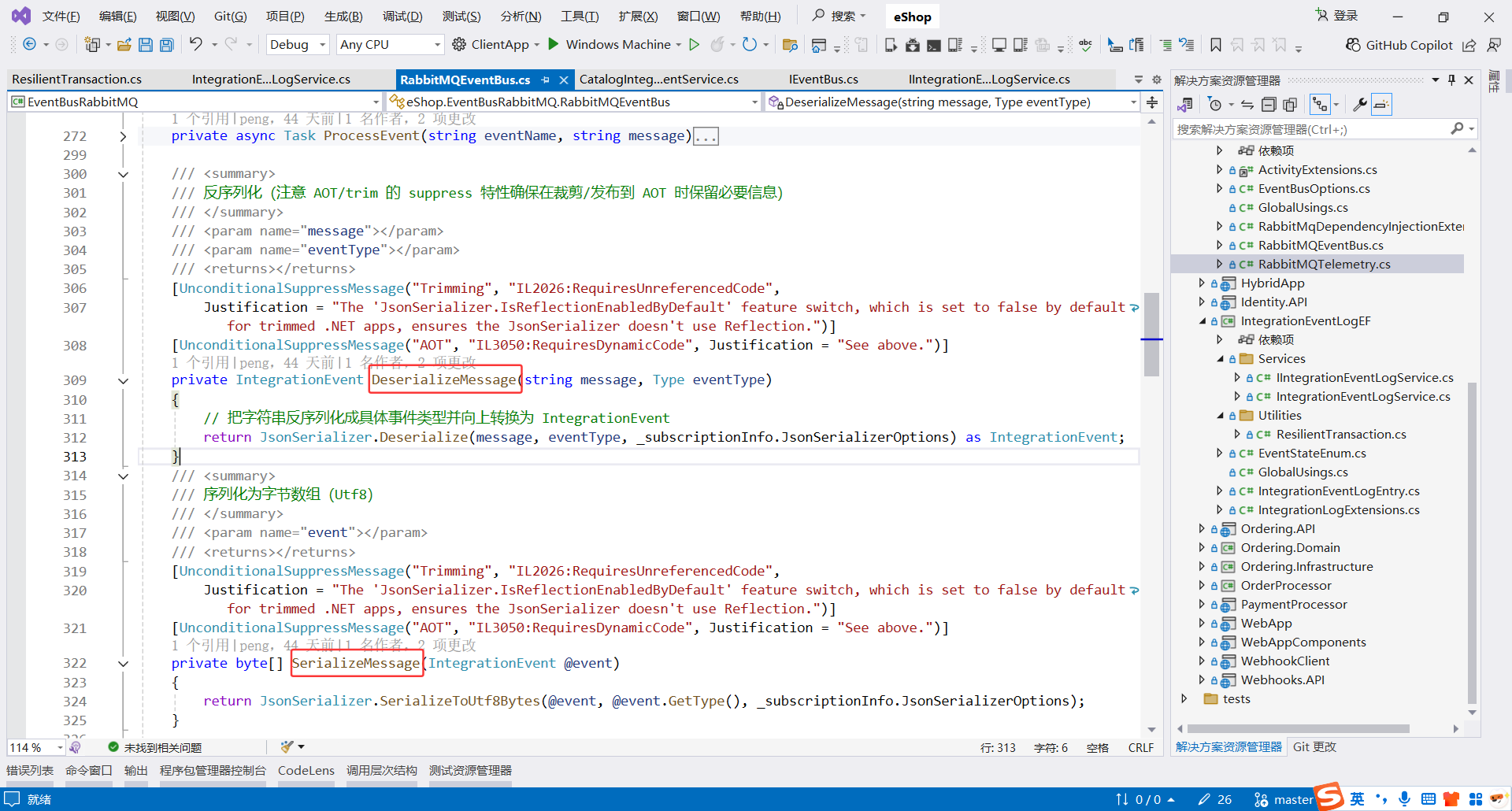Click the Share icon beside GitHub Copilot
Image resolution: width=1512 pixels, height=811 pixels.
click(x=1469, y=45)
